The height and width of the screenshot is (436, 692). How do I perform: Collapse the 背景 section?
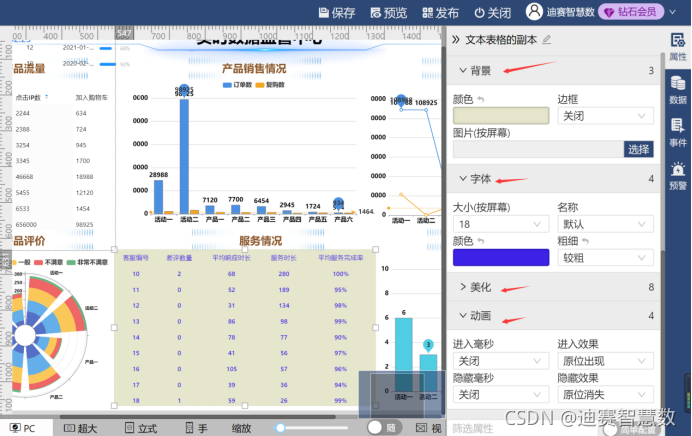pyautogui.click(x=463, y=70)
